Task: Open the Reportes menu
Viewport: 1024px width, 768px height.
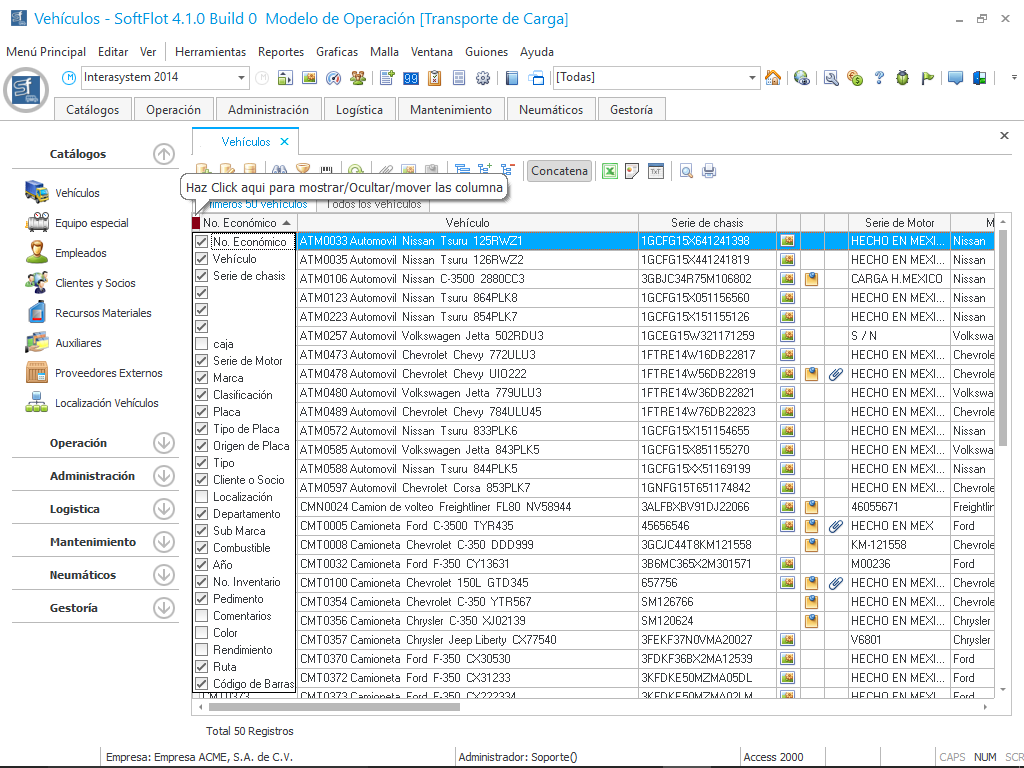Action: click(281, 52)
